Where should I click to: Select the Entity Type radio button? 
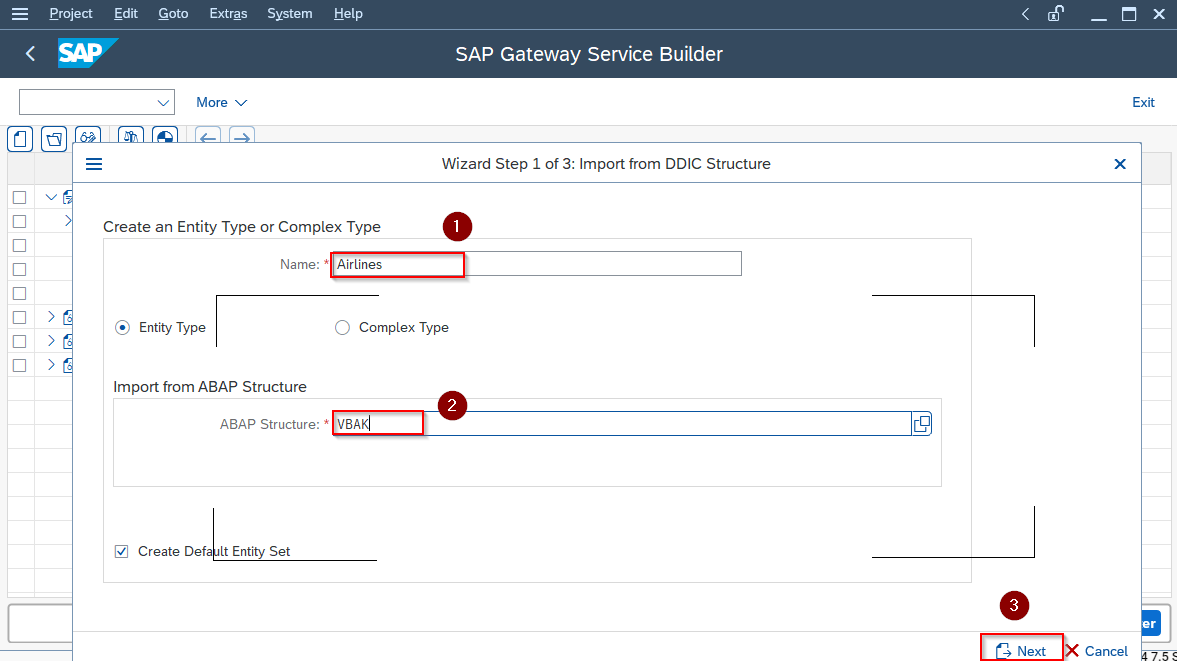point(123,328)
